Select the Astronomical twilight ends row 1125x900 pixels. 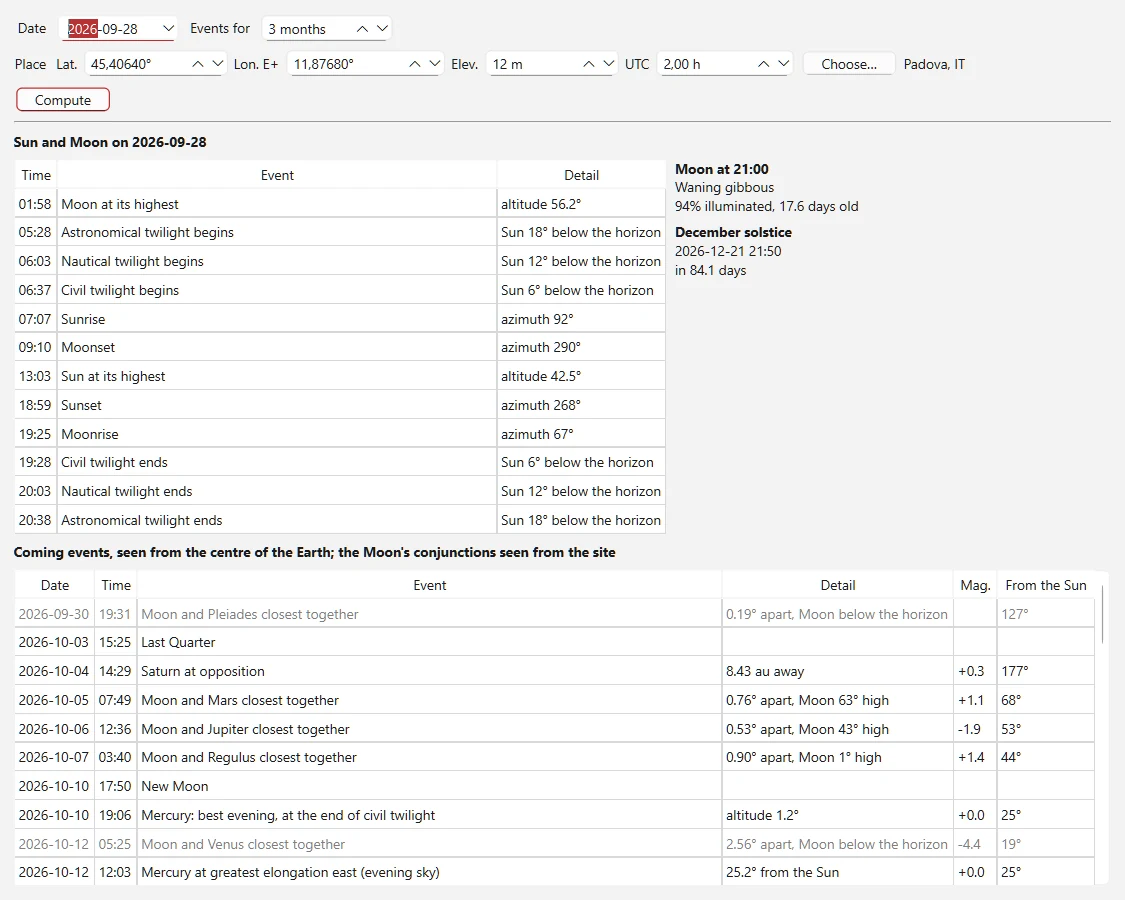click(340, 520)
